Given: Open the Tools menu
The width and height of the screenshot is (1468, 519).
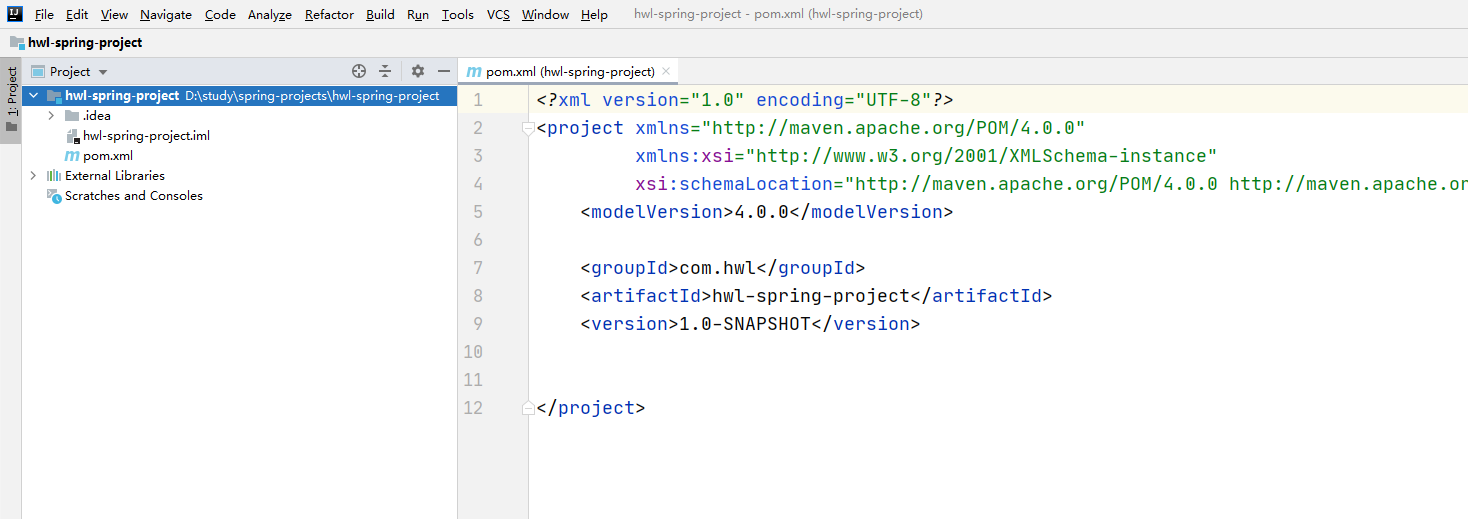Looking at the screenshot, I should 458,15.
